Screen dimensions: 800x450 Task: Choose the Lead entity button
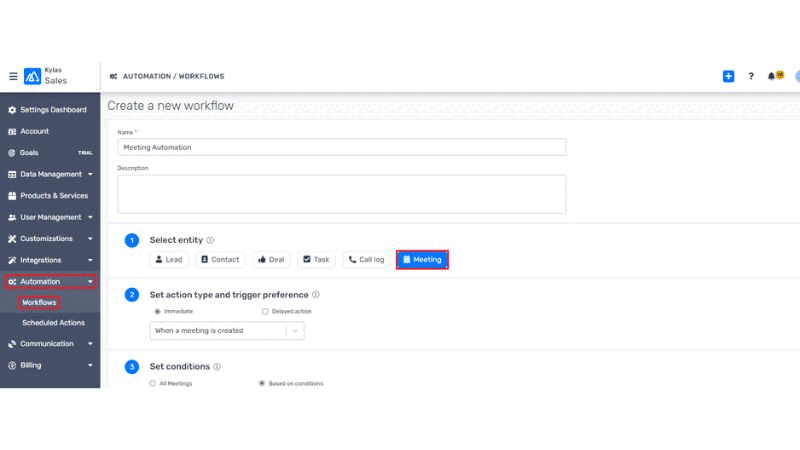(x=169, y=259)
